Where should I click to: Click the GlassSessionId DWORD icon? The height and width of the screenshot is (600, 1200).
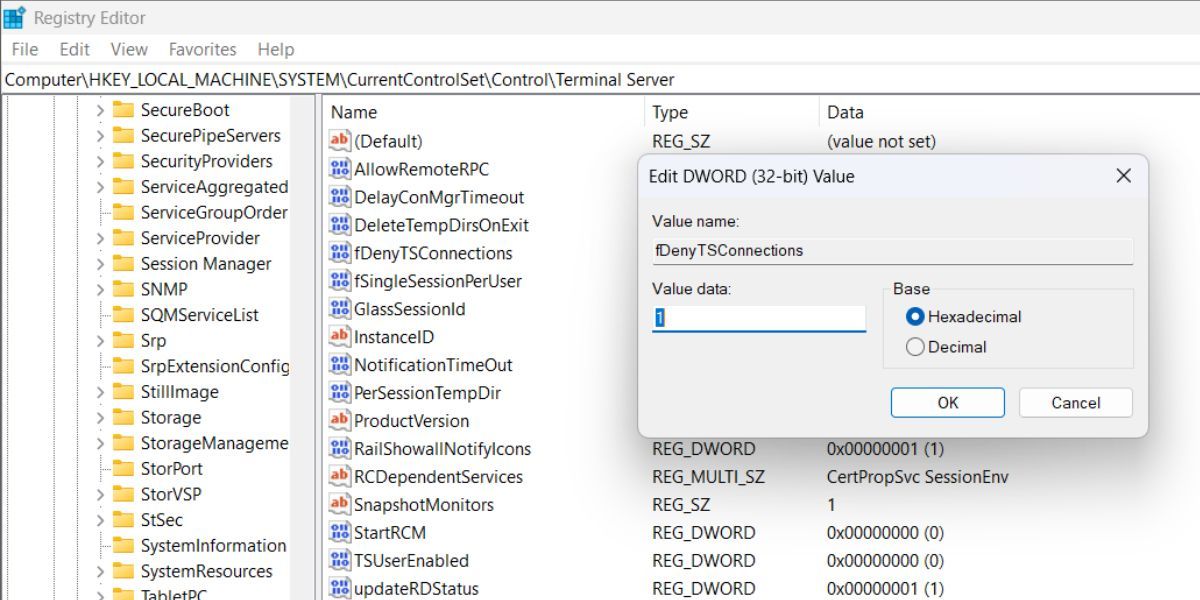tap(340, 309)
